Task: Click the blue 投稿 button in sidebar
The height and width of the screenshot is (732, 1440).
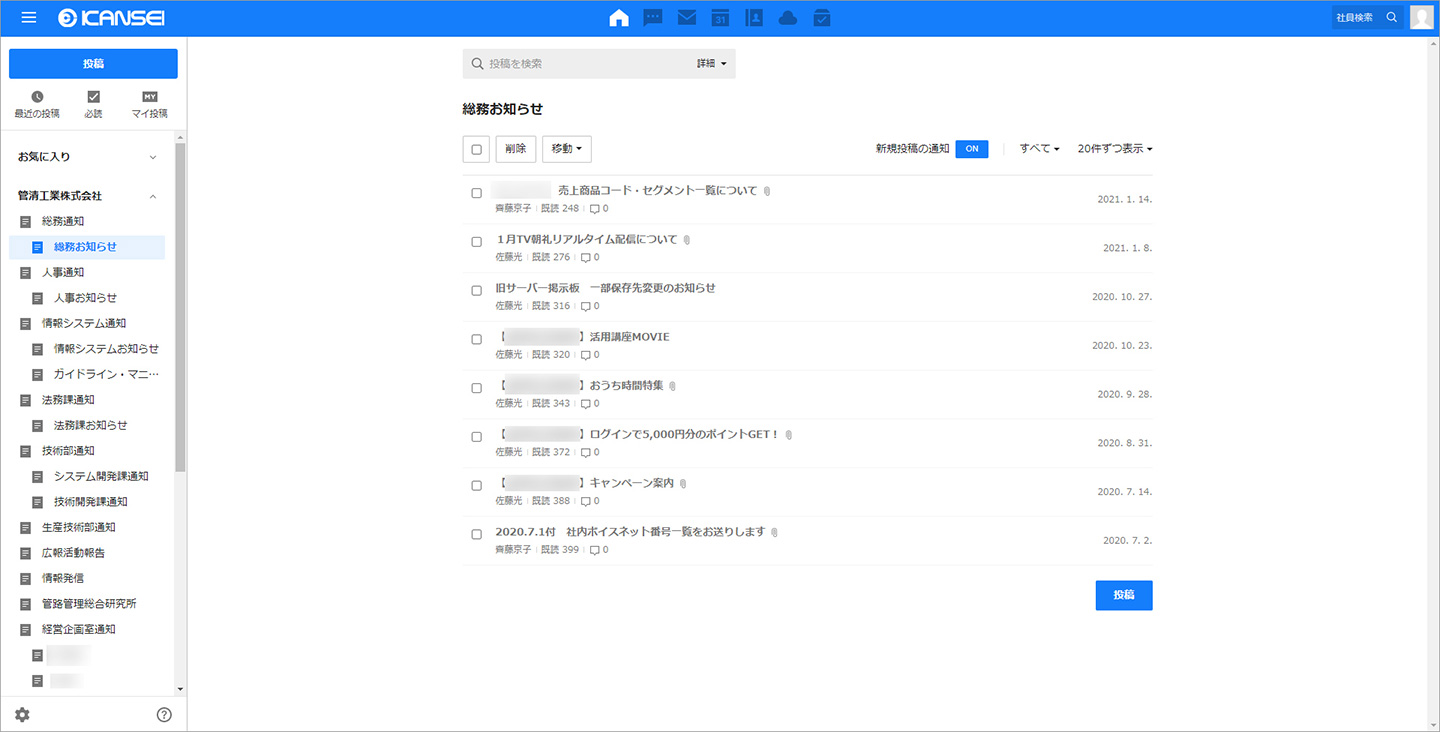Action: pyautogui.click(x=93, y=64)
